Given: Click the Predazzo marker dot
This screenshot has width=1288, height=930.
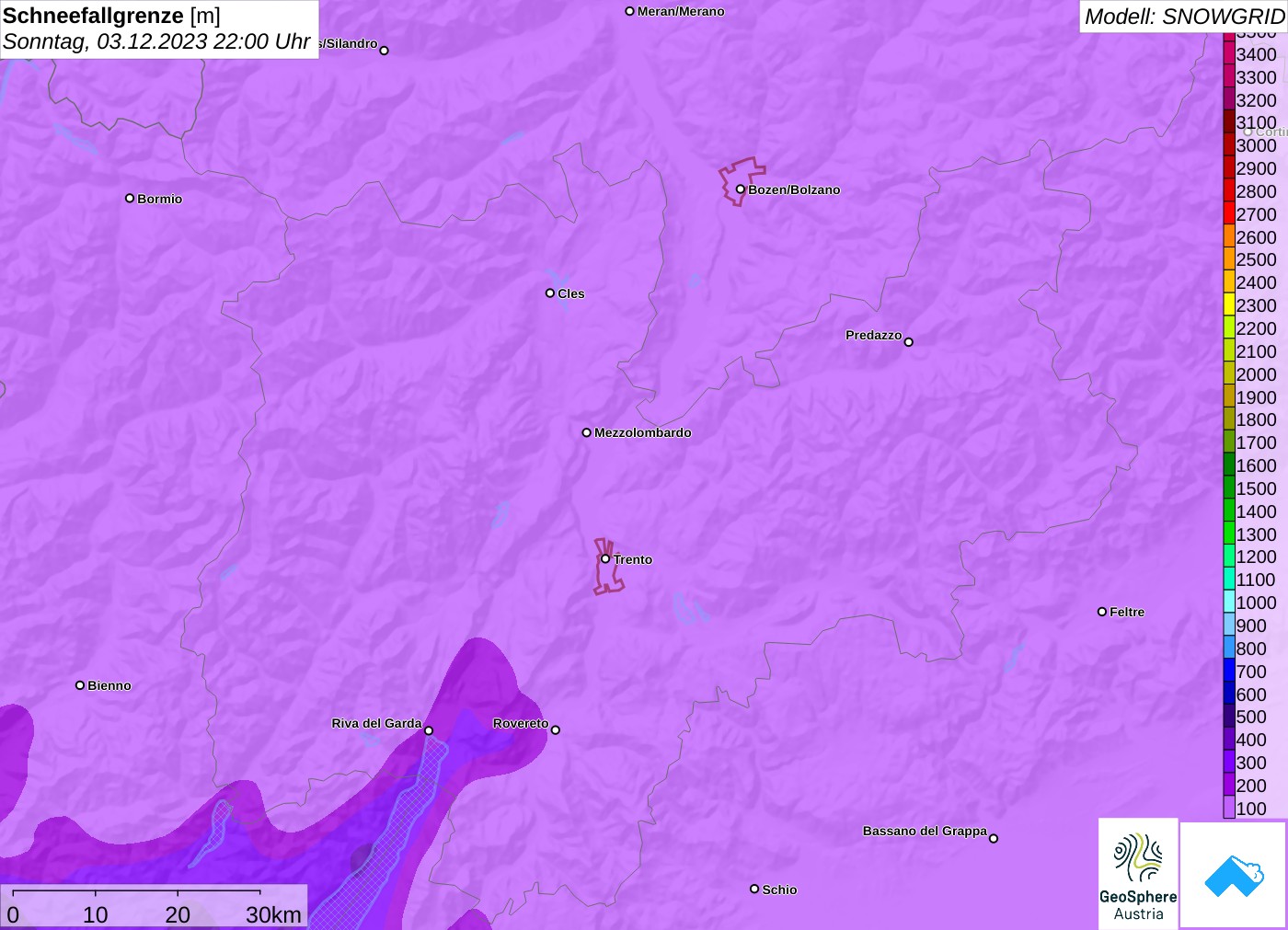Looking at the screenshot, I should [x=908, y=342].
